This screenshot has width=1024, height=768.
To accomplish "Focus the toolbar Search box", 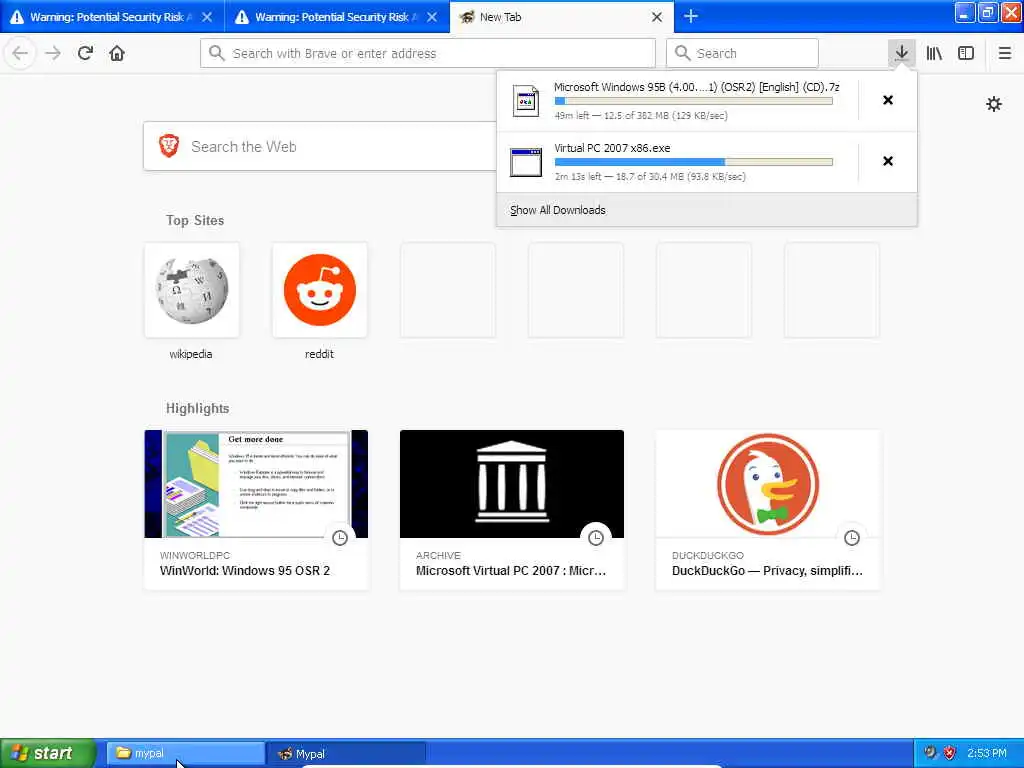I will click(742, 53).
